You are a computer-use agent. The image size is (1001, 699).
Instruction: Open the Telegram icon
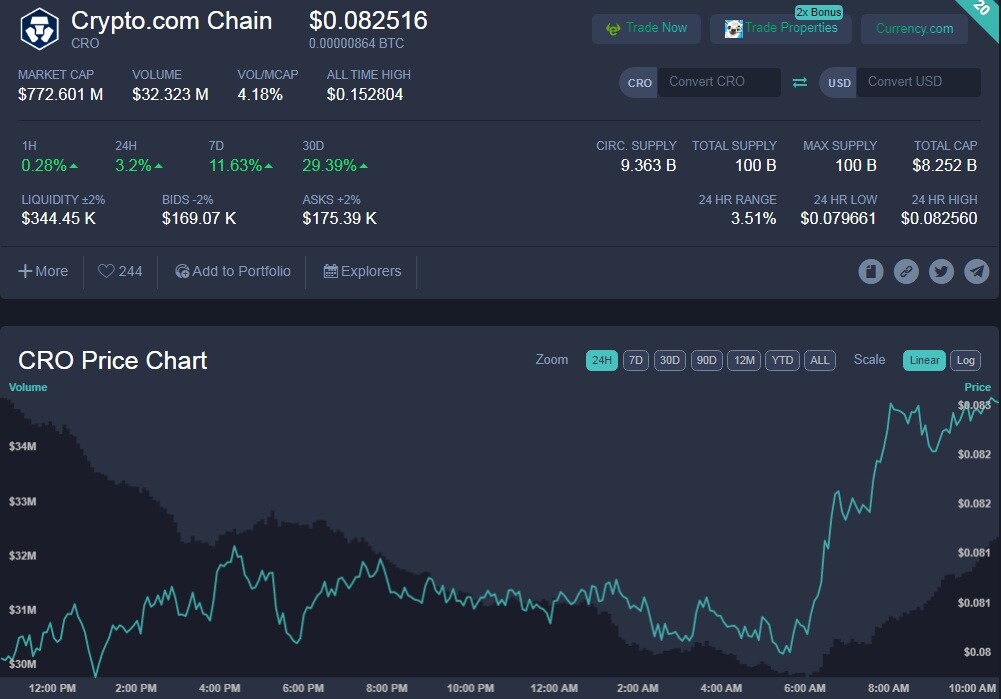[976, 271]
